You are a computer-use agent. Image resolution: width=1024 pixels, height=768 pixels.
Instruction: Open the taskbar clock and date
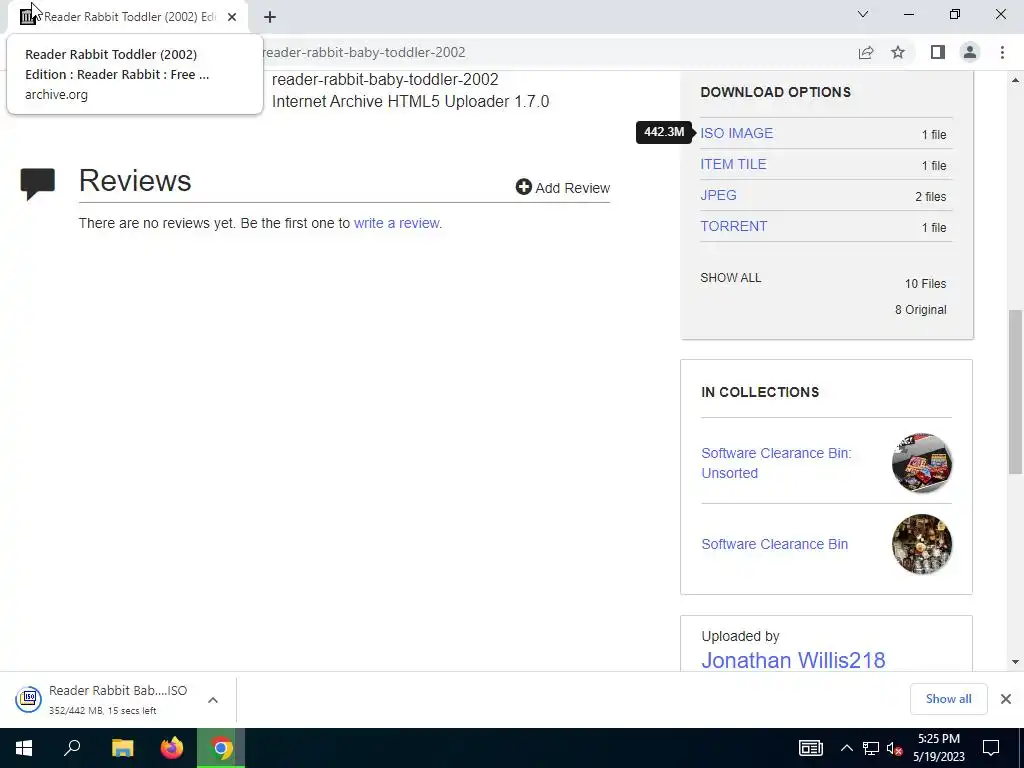click(x=939, y=748)
